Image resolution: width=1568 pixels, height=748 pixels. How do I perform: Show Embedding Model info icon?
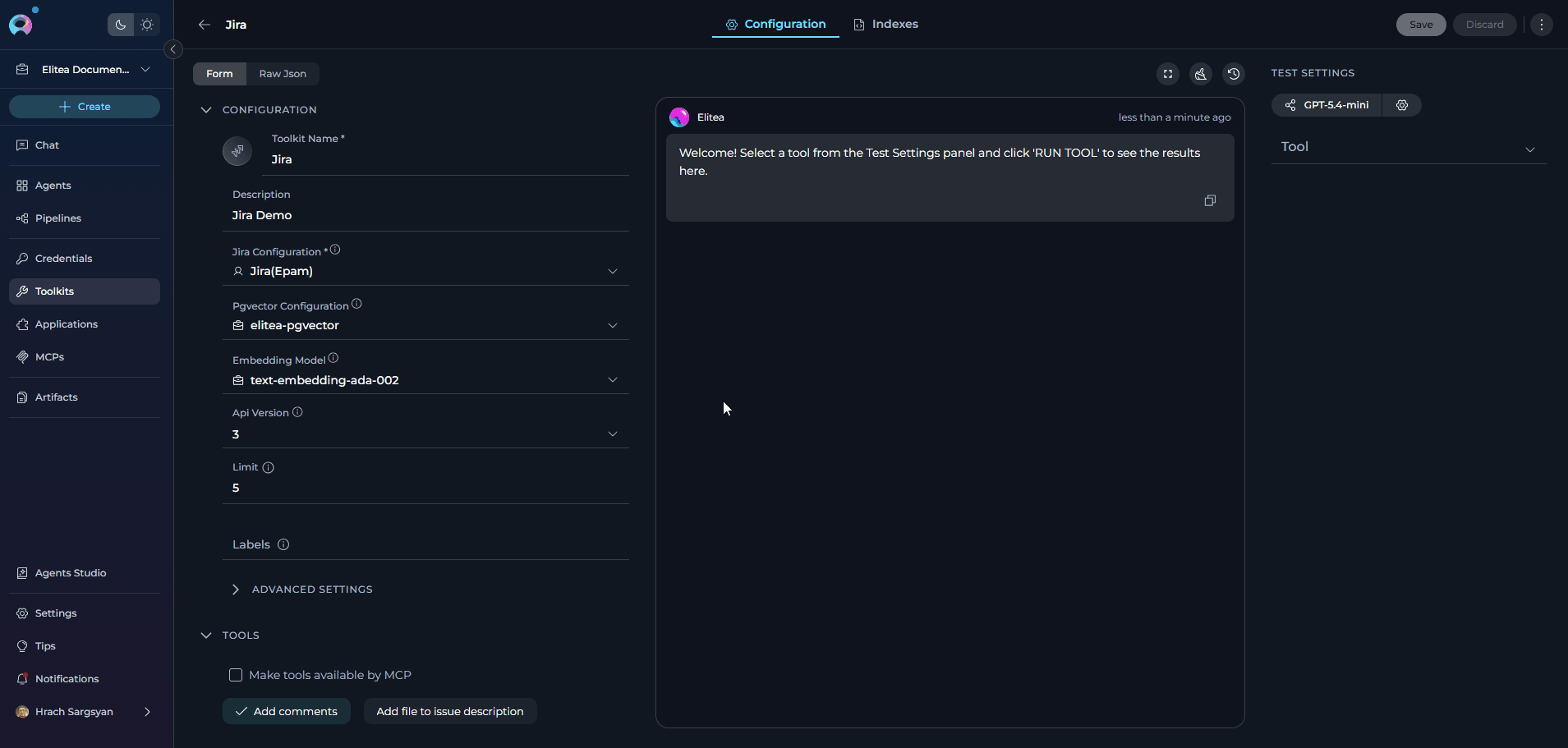(333, 358)
